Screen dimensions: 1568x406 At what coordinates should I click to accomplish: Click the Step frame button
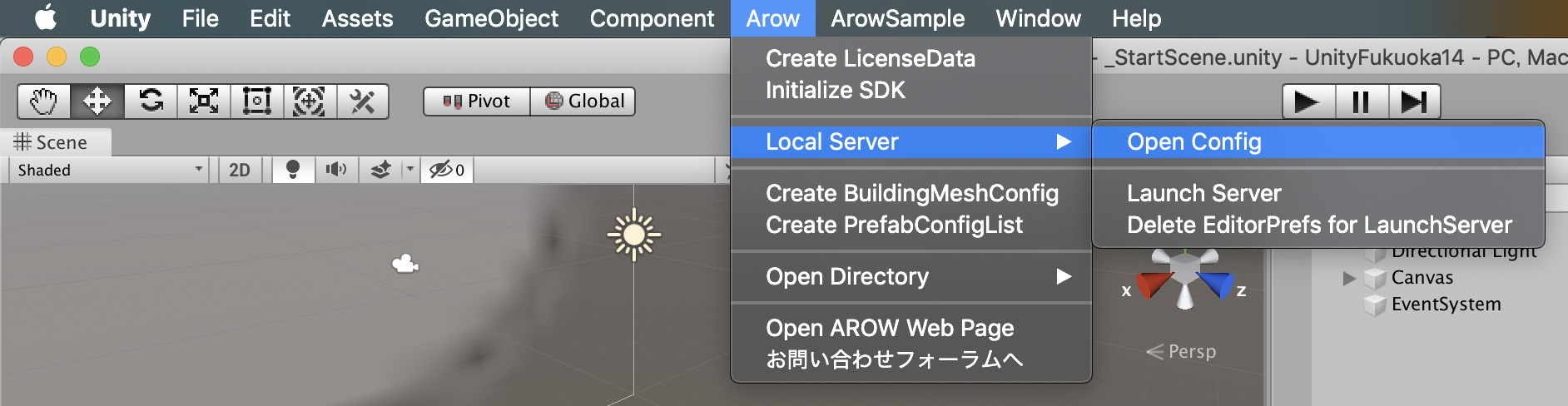1414,102
